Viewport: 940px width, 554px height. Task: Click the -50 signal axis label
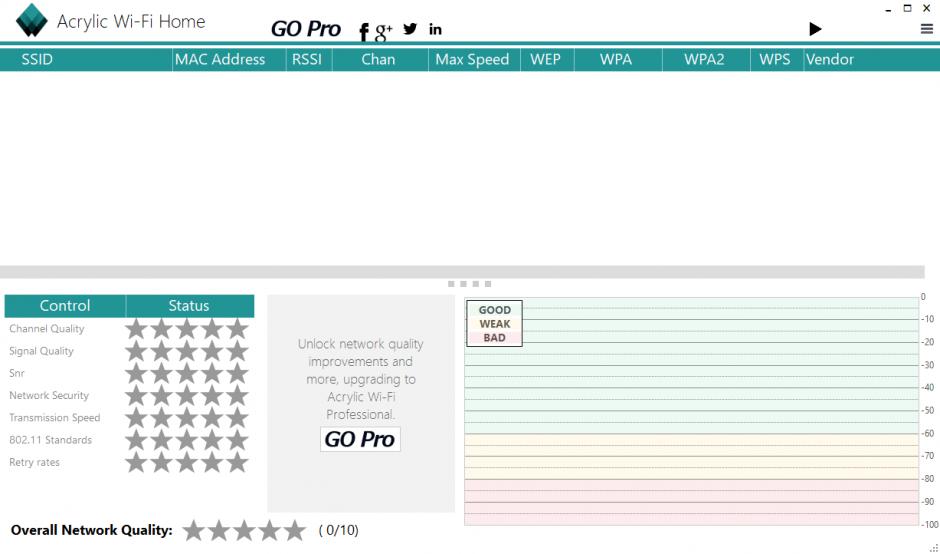pos(927,410)
